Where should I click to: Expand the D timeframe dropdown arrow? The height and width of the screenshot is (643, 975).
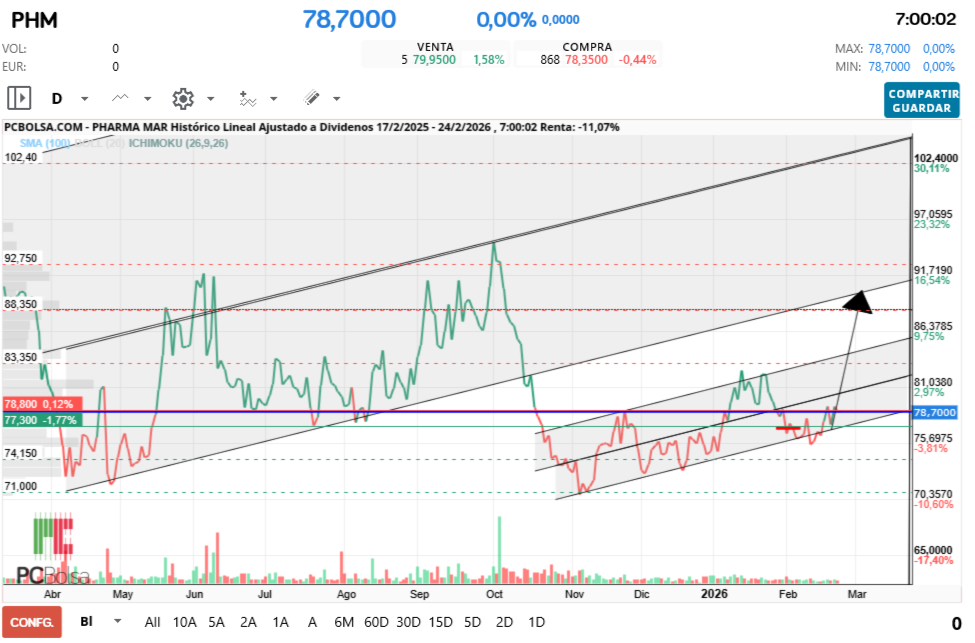click(84, 99)
